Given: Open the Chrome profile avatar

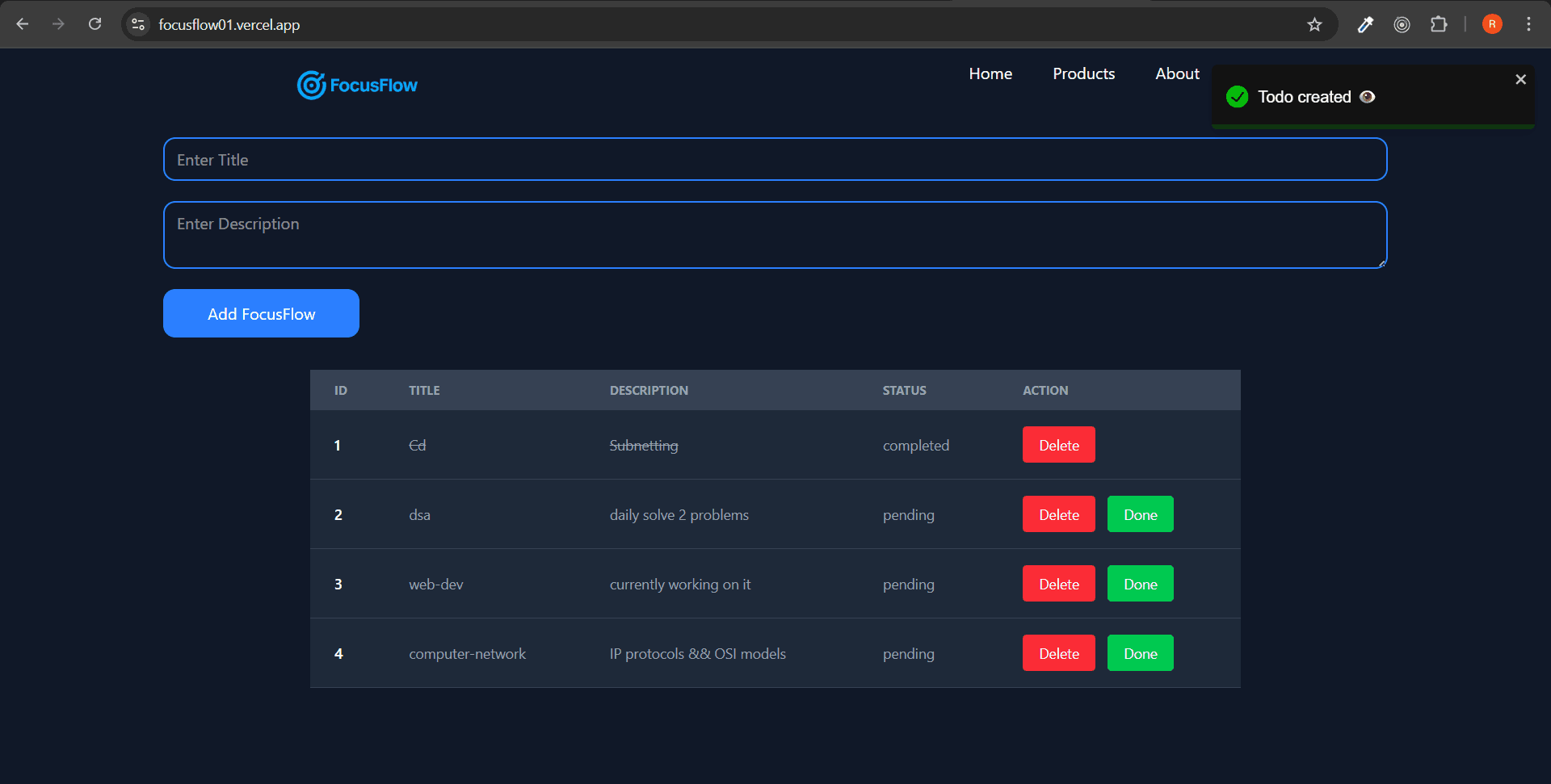Looking at the screenshot, I should tap(1491, 24).
